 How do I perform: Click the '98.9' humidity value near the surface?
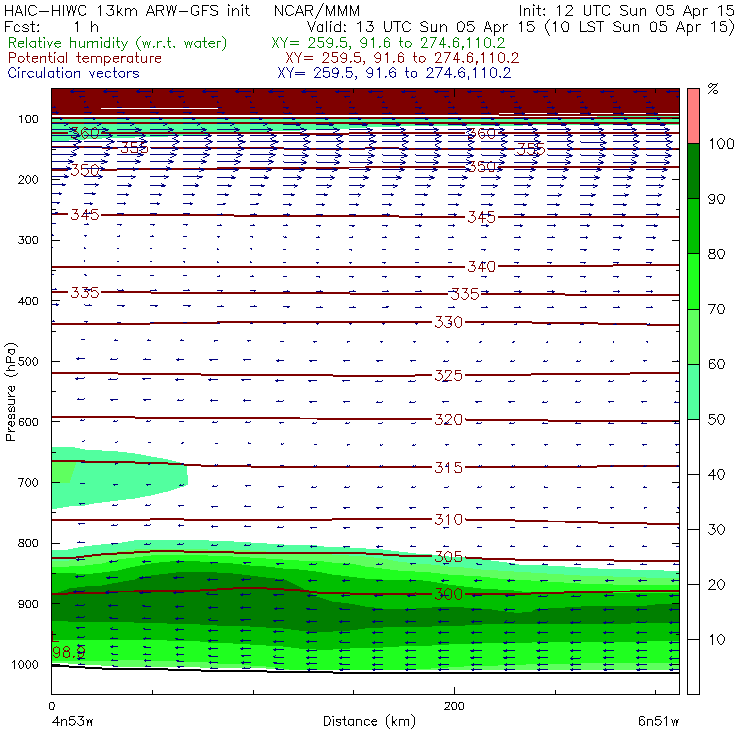pos(69,652)
